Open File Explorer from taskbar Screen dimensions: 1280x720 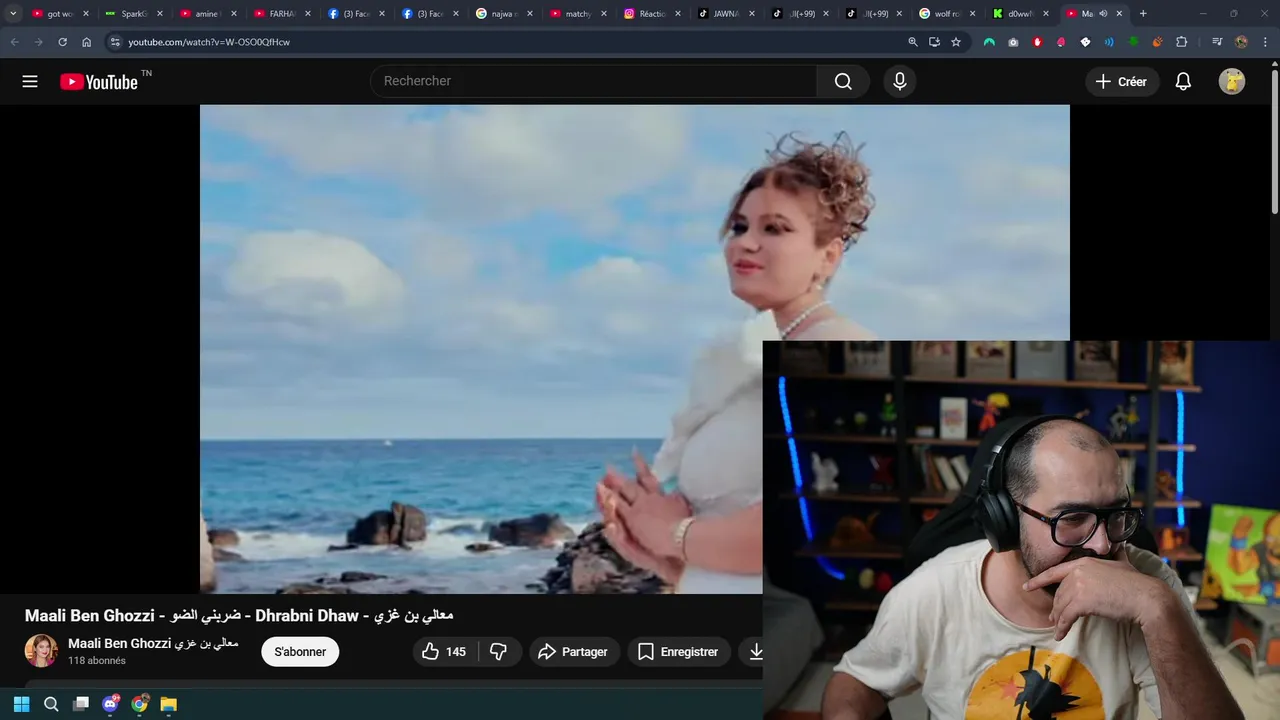click(169, 704)
